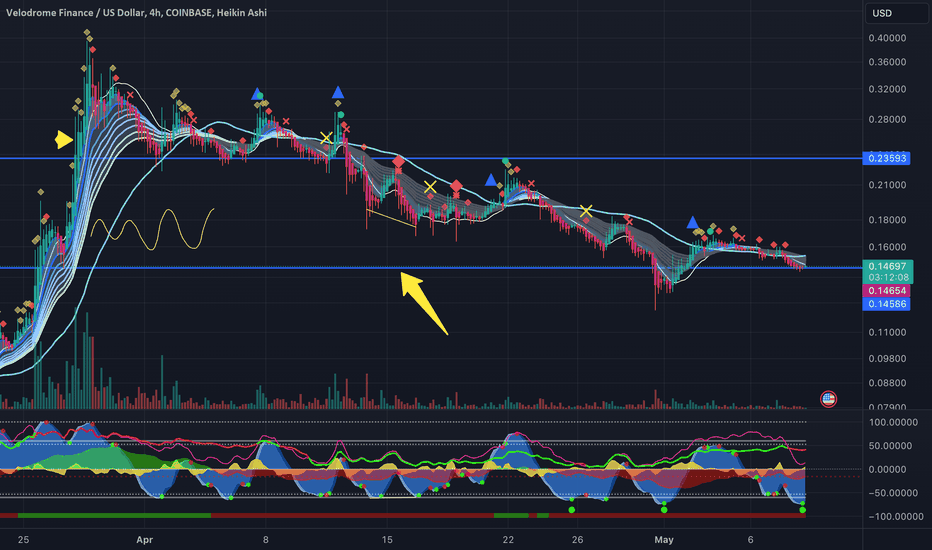Select the 0.23593 horizontal line price label
The height and width of the screenshot is (550, 932).
tap(886, 158)
